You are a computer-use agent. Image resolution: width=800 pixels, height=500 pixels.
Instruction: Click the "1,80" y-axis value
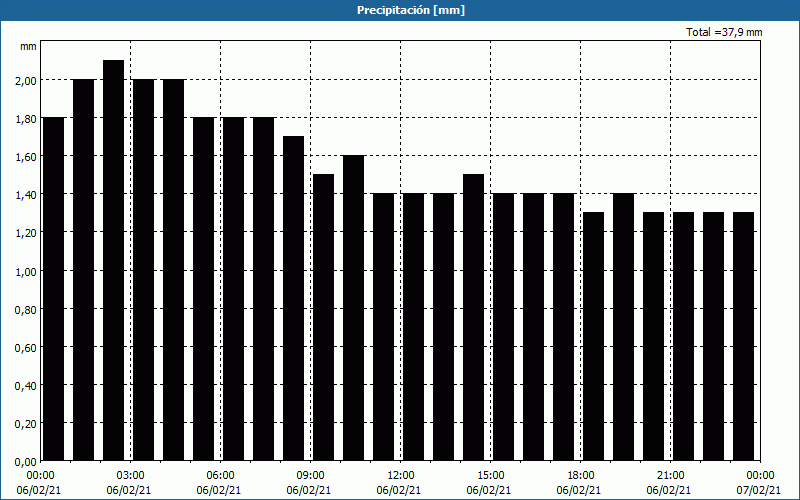pyautogui.click(x=26, y=118)
